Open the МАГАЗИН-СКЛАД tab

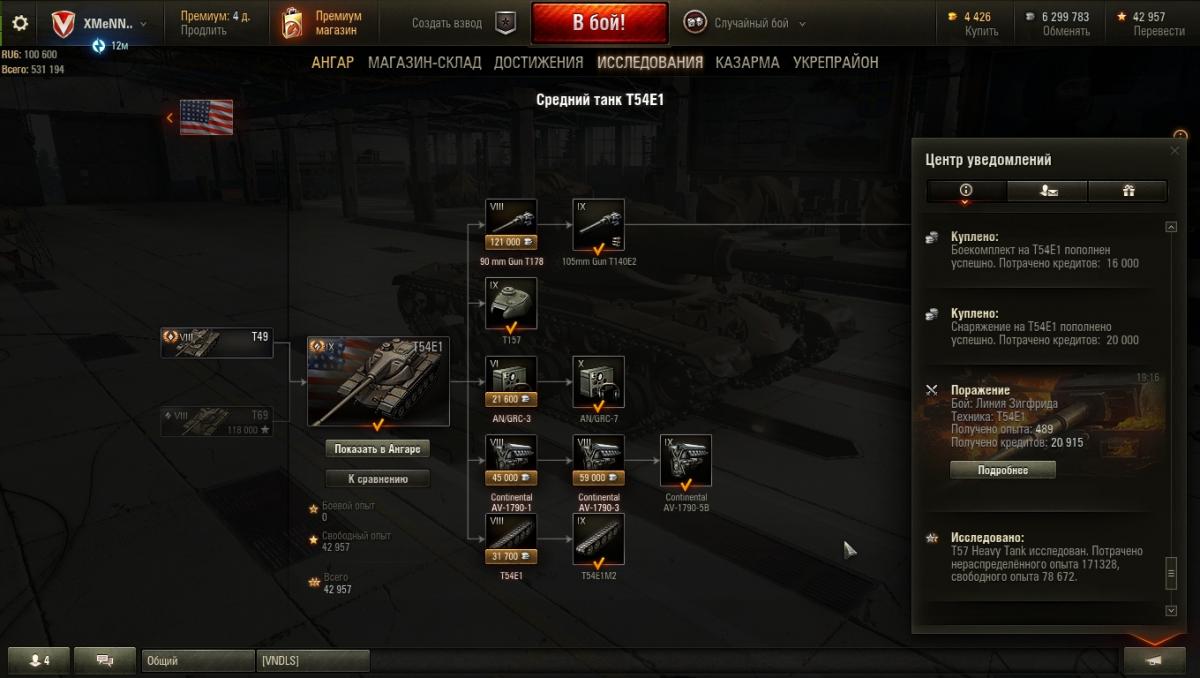(x=424, y=62)
